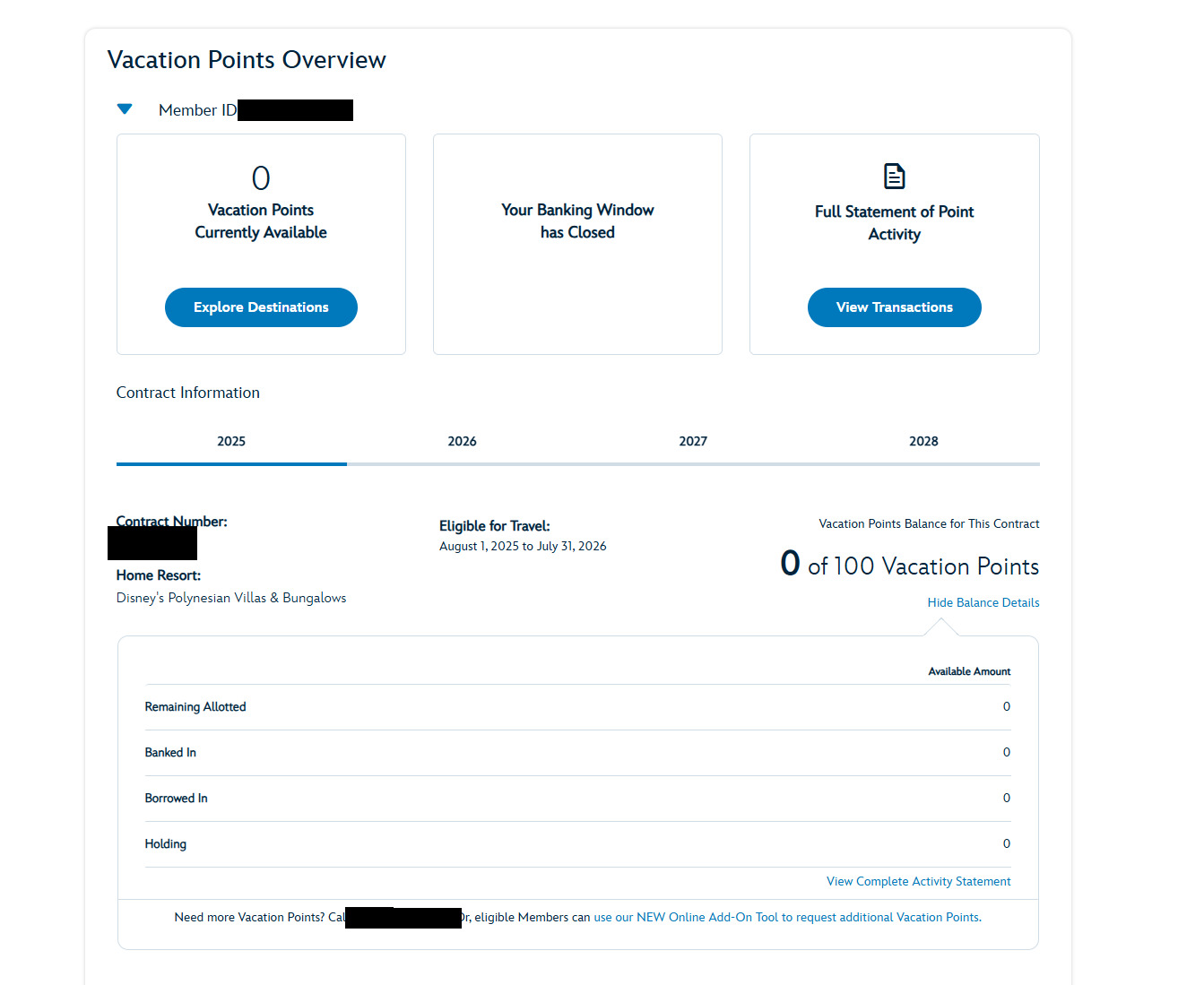Click the Remaining Allotted row label
The image size is (1204, 985).
point(195,707)
